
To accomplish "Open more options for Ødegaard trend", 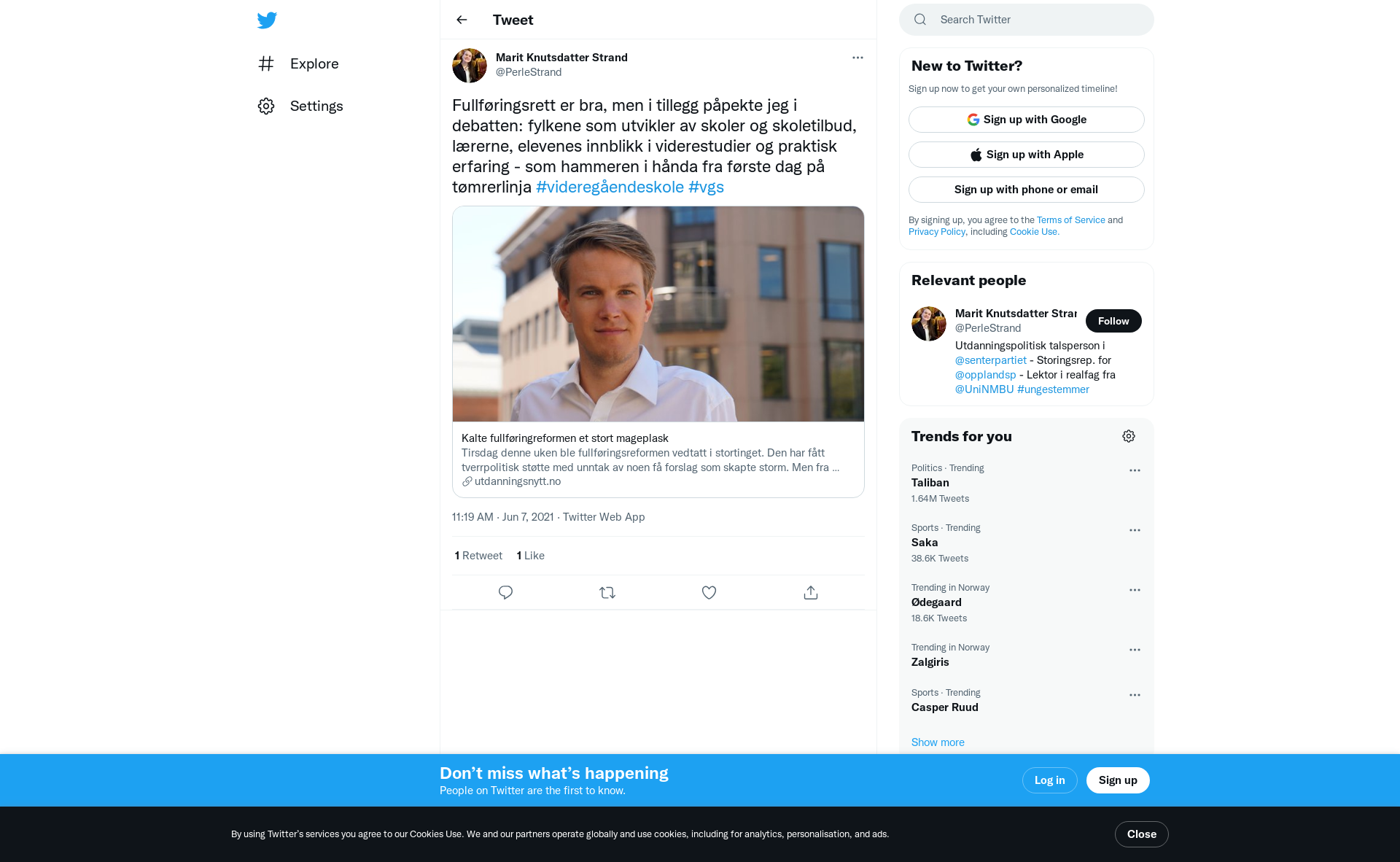I will [x=1135, y=590].
